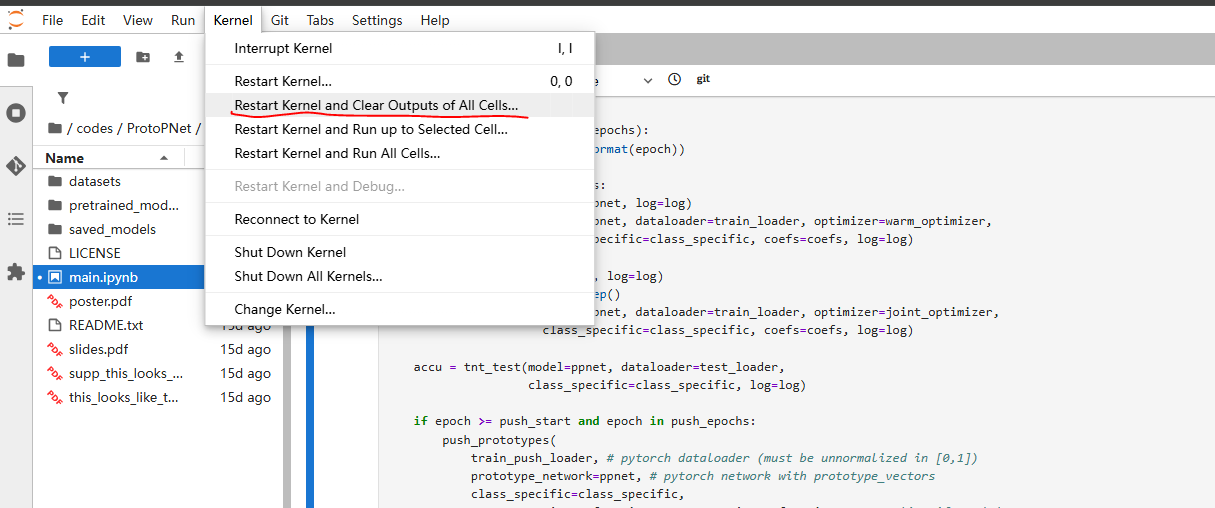Select Change Kernel... menu entry
Screen dimensions: 1215x508
tap(284, 309)
